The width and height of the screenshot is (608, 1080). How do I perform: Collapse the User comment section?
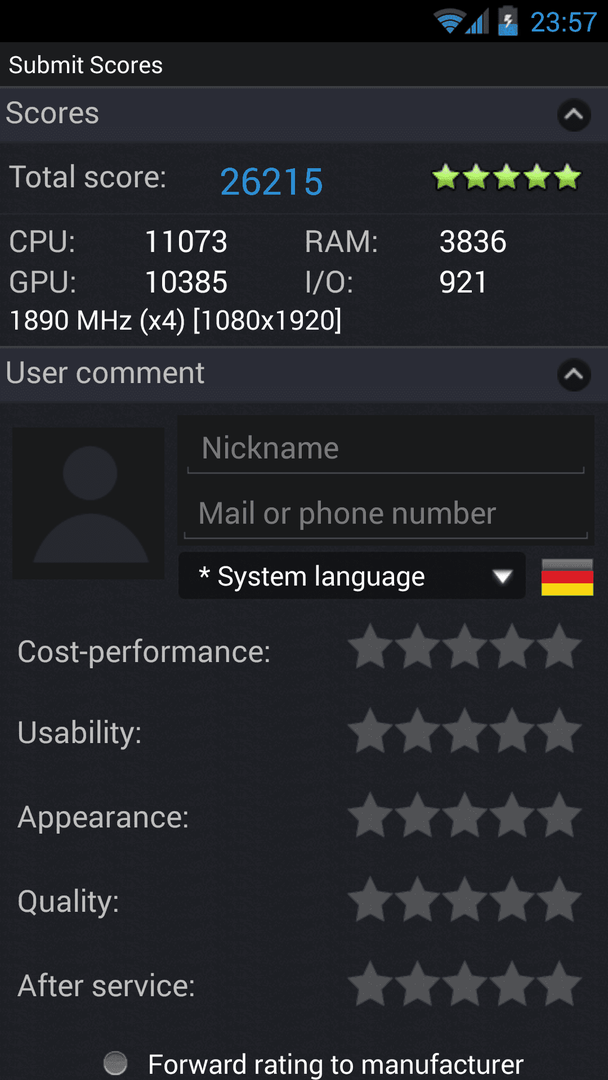[574, 375]
